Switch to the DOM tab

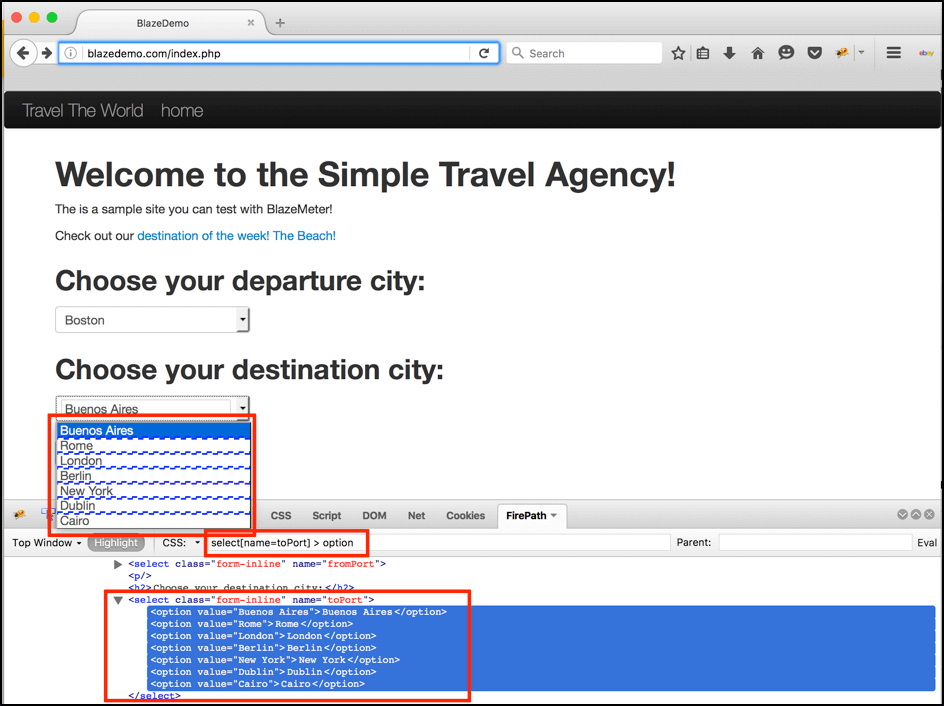(374, 516)
